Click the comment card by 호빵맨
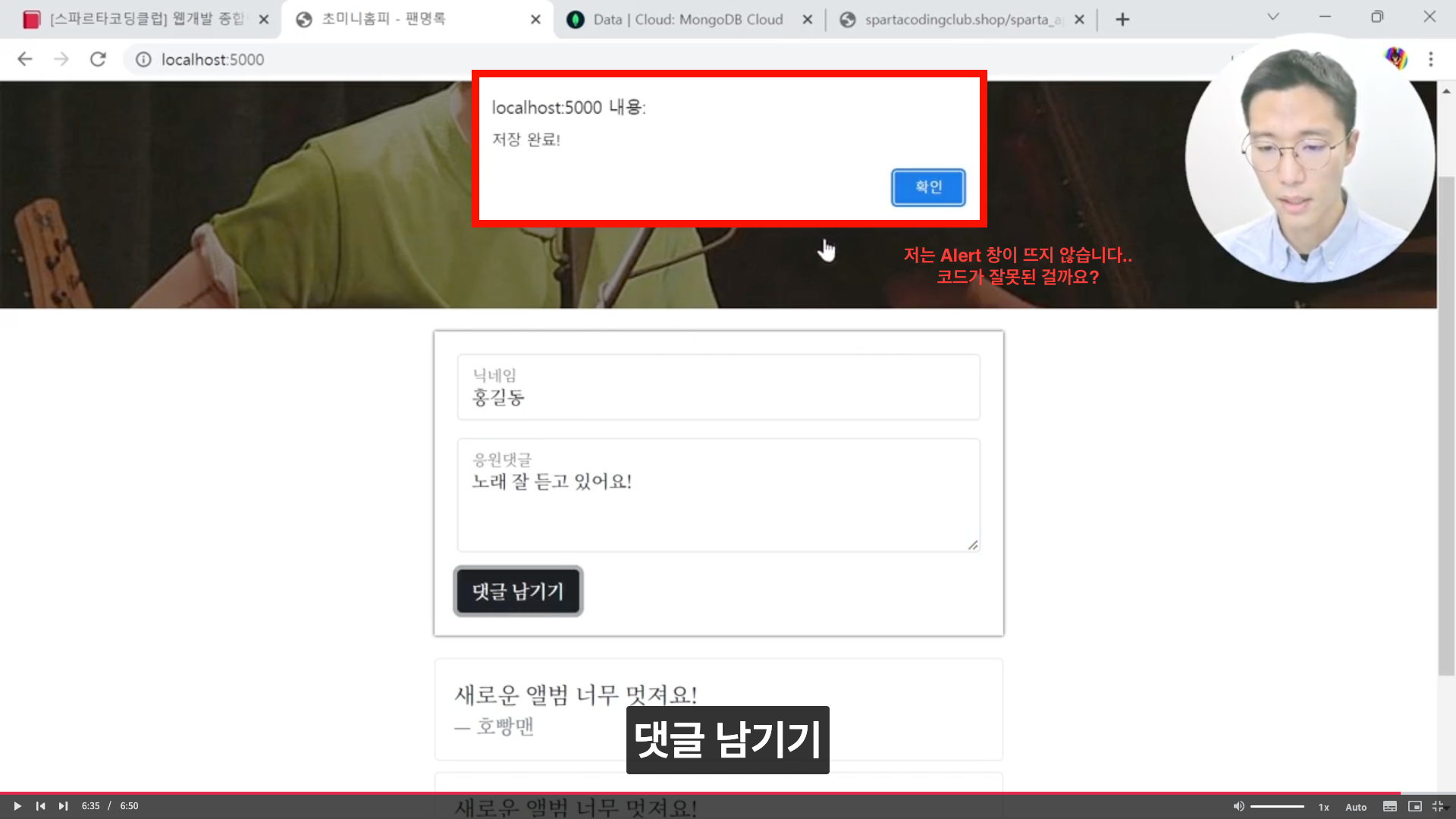1456x819 pixels. pos(718,710)
